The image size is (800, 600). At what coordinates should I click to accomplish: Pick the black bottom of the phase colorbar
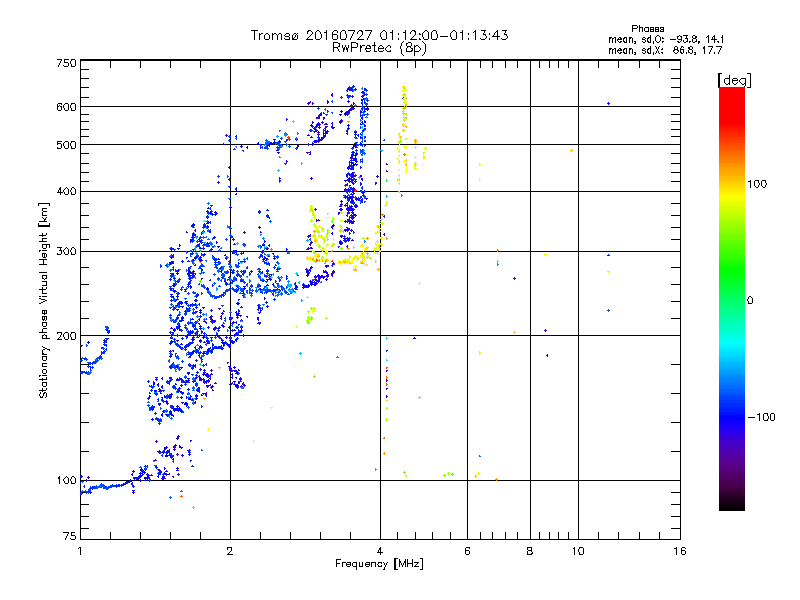tap(732, 505)
